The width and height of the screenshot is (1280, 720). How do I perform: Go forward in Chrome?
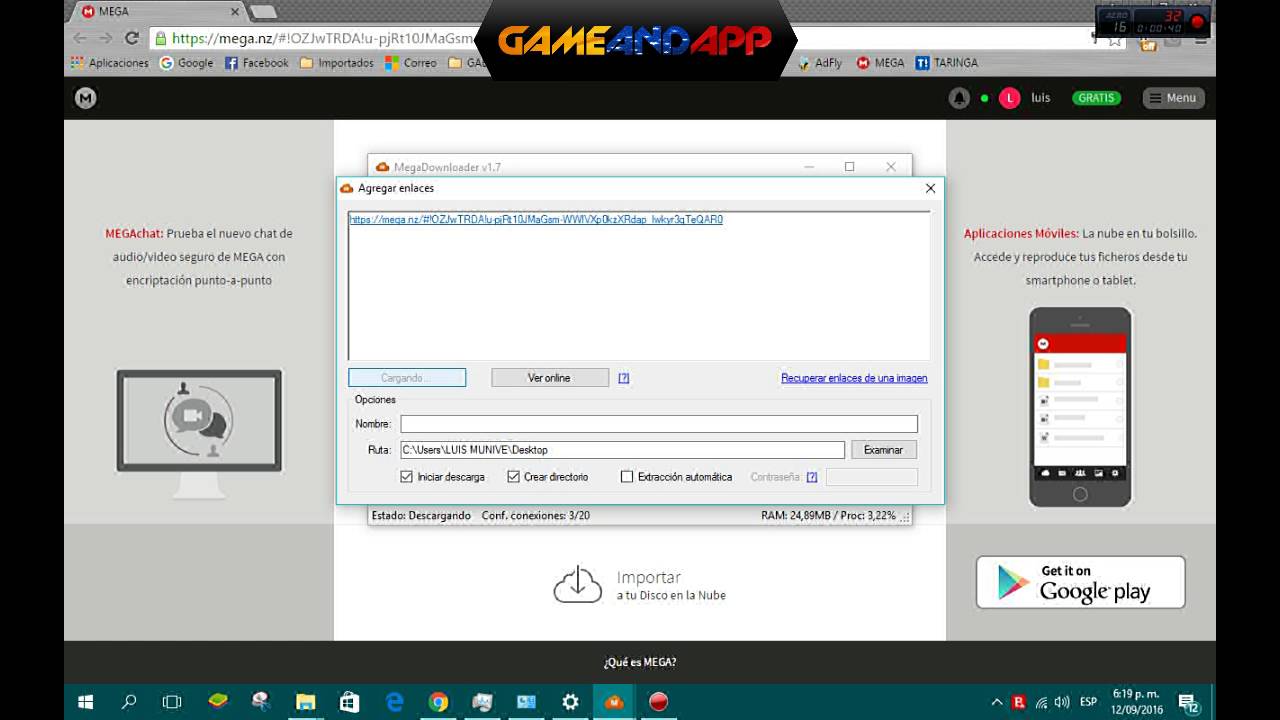[x=105, y=38]
